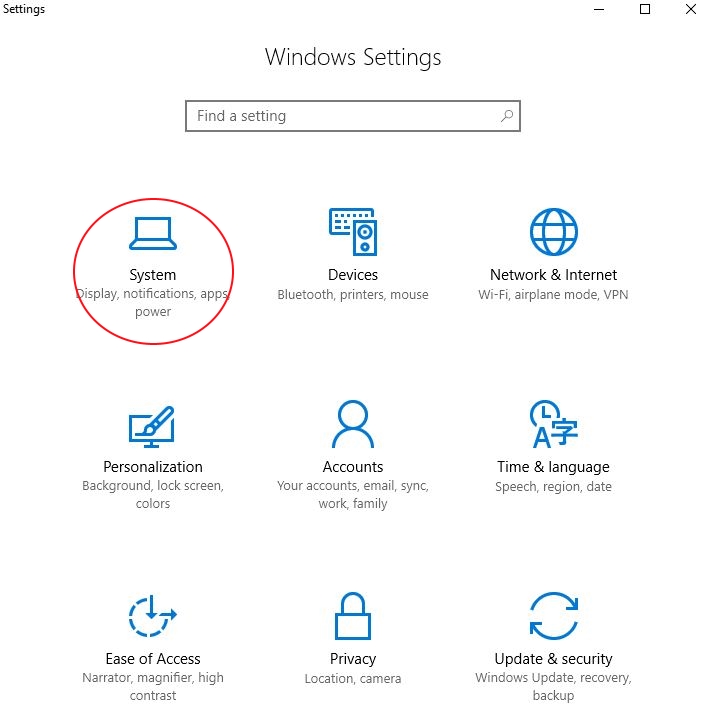The image size is (708, 710).
Task: Open the Time & language icon
Action: click(554, 424)
